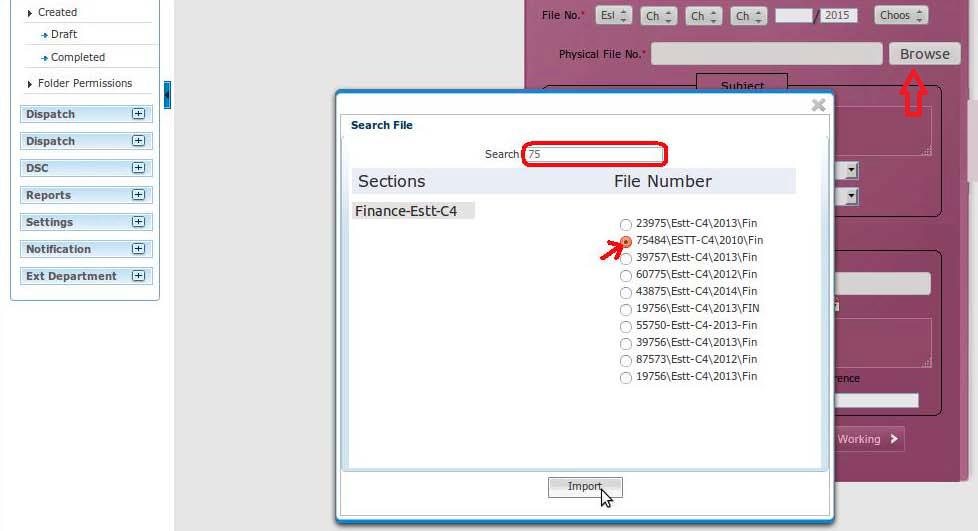Expand the Reports section plus icon

click(138, 195)
